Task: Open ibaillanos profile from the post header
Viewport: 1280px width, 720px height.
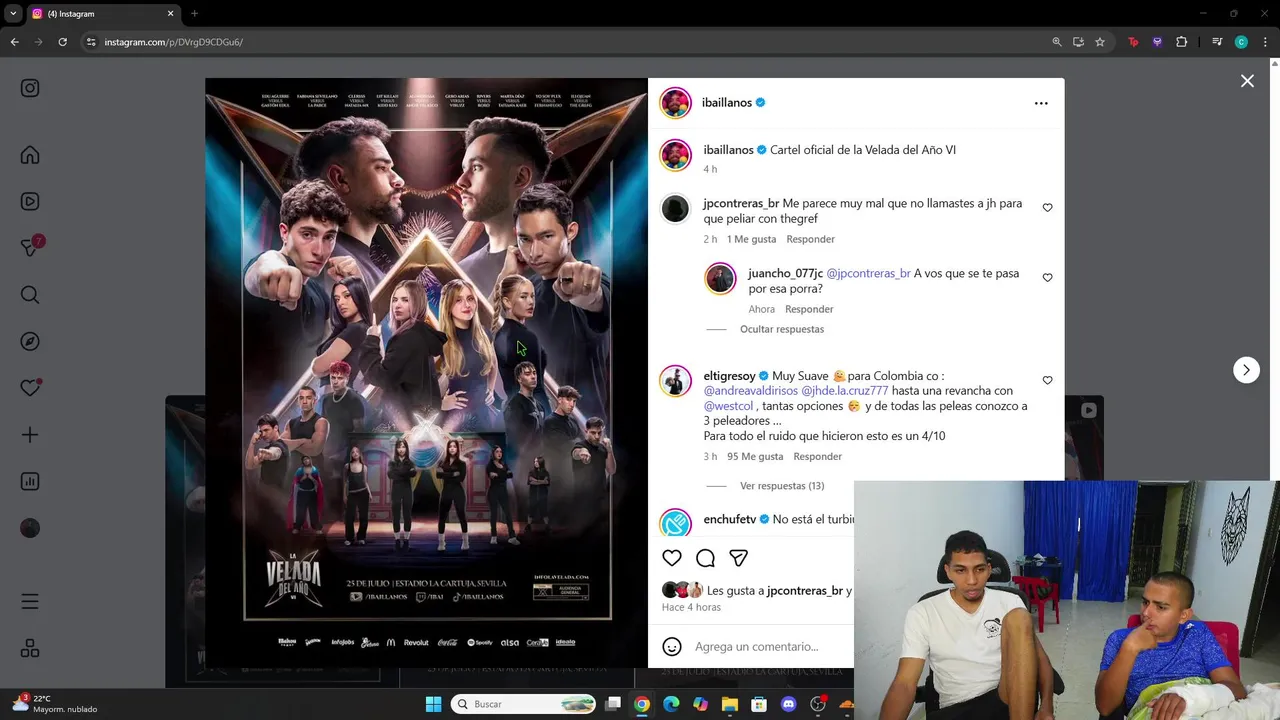Action: [727, 103]
